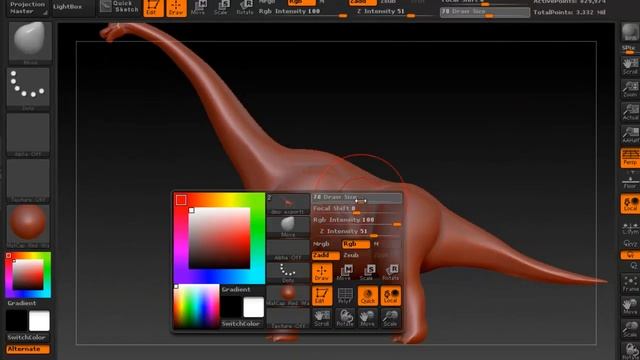The width and height of the screenshot is (640, 360).
Task: Pick a color from the popup secondary rainbow palette
Action: click(196, 306)
